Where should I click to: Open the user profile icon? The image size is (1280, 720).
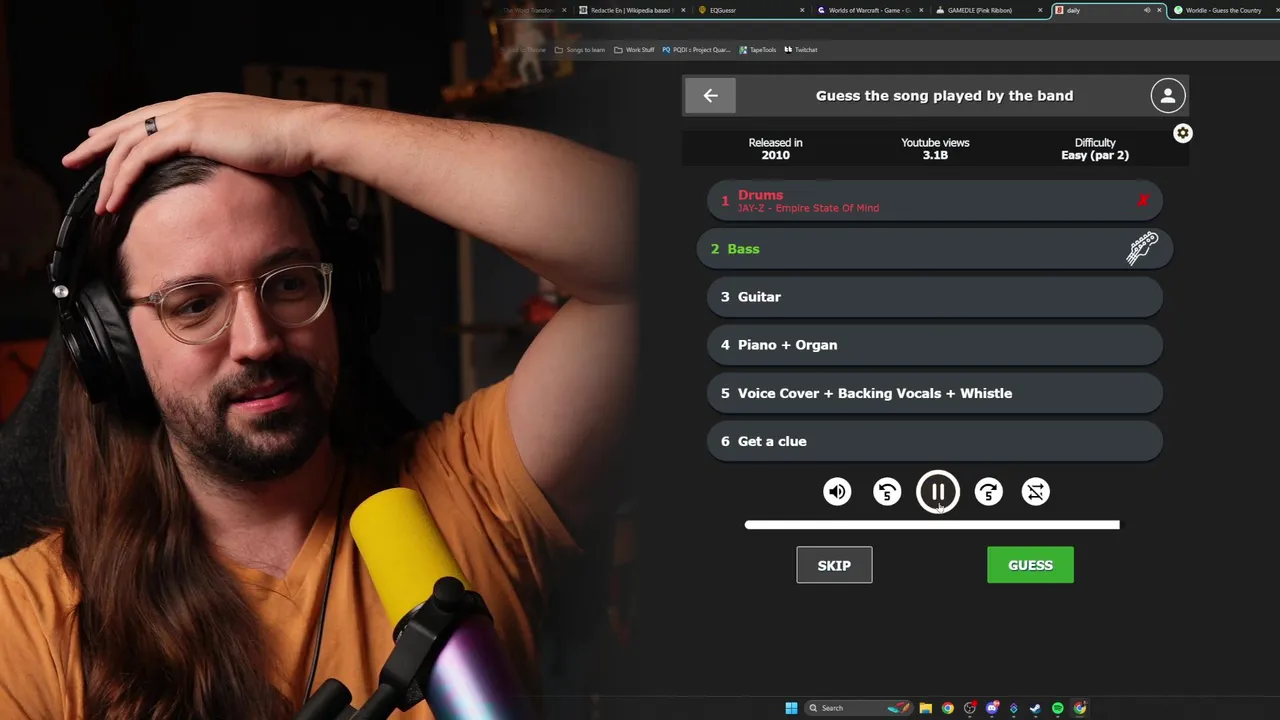[x=1167, y=96]
